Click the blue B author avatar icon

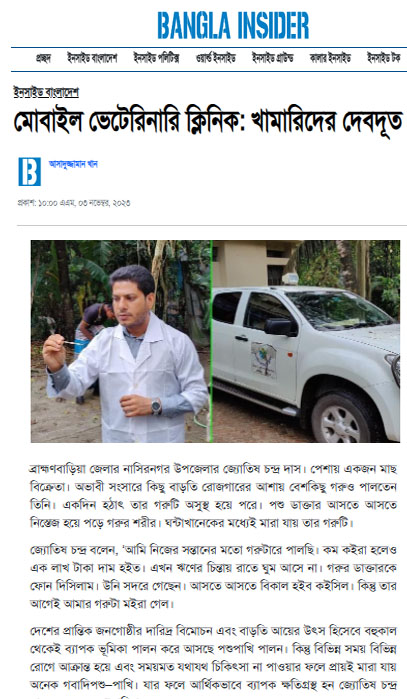pos(29,172)
